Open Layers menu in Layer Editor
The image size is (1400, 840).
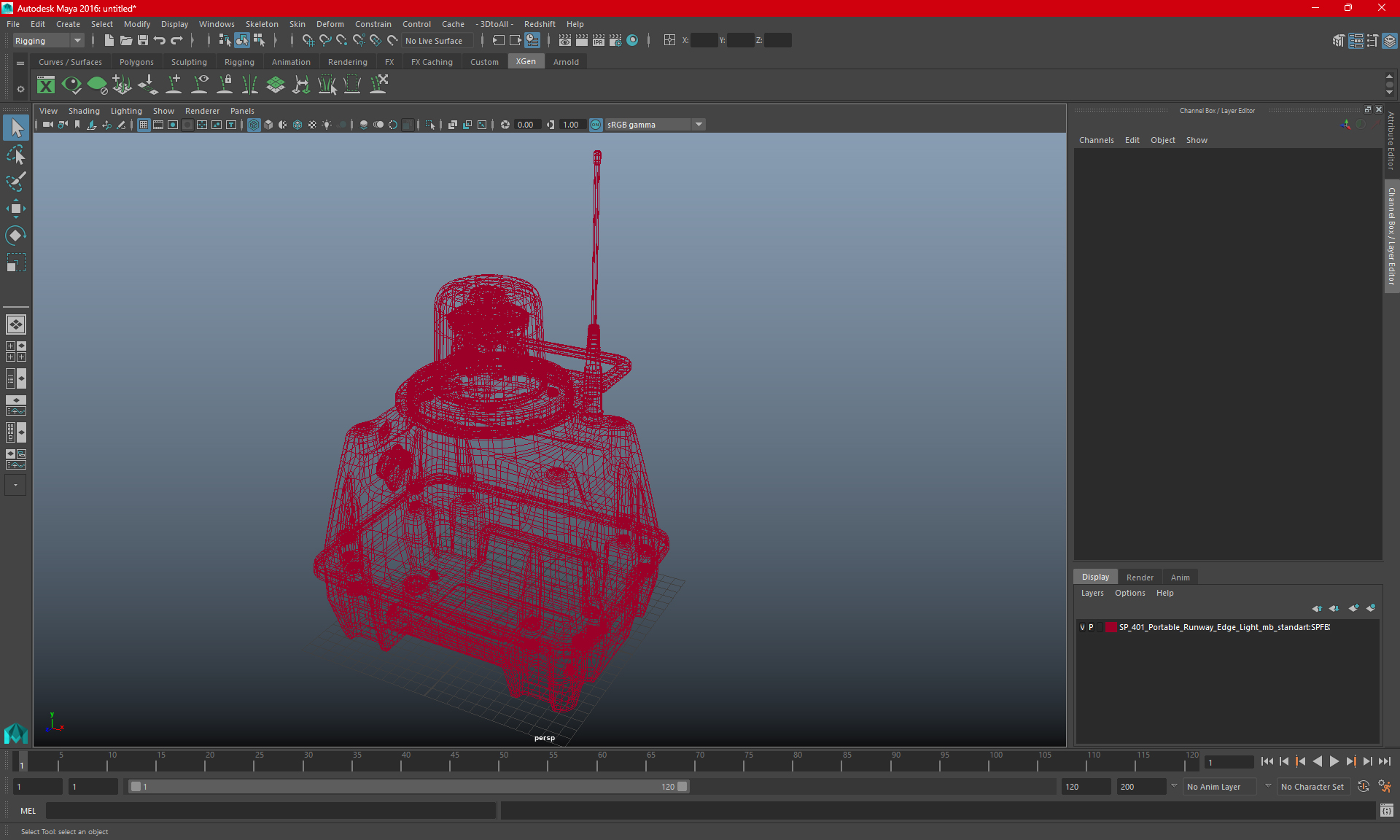click(x=1092, y=593)
